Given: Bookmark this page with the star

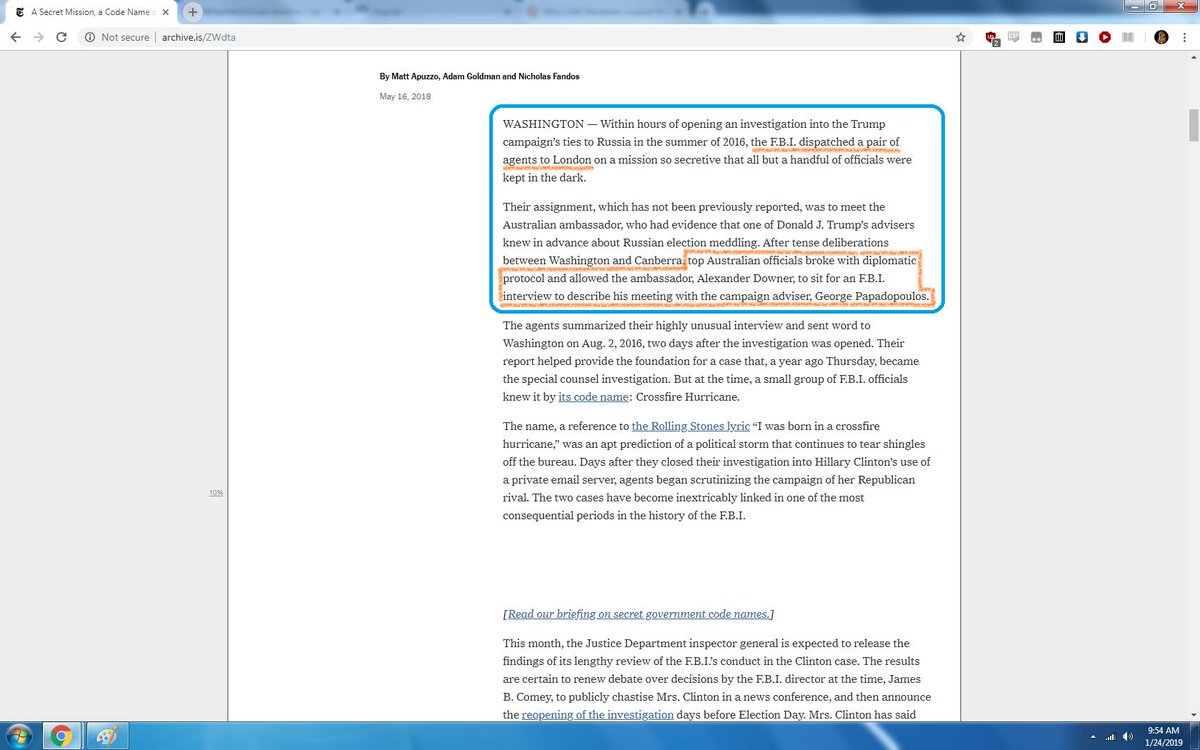Looking at the screenshot, I should [x=961, y=37].
